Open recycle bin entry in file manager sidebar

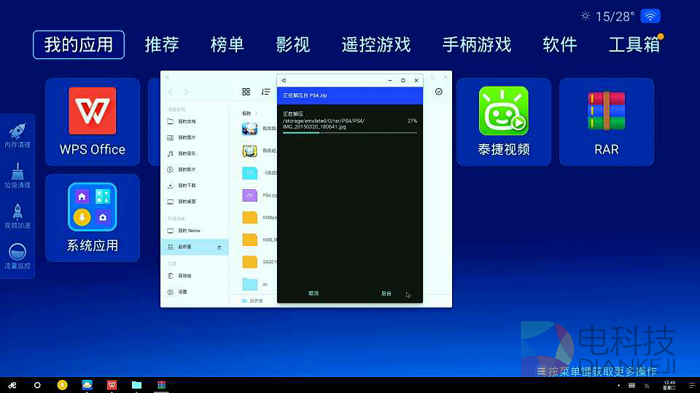[x=195, y=276]
